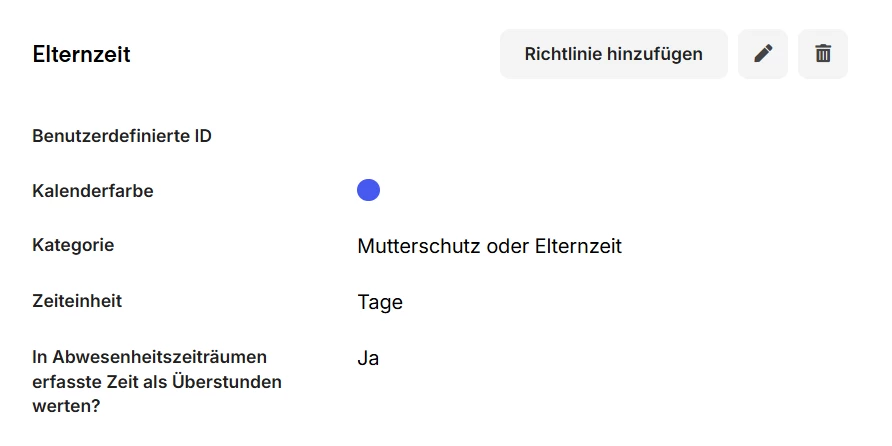The height and width of the screenshot is (446, 892).
Task: Open the editor using the pencil button
Action: pos(763,54)
